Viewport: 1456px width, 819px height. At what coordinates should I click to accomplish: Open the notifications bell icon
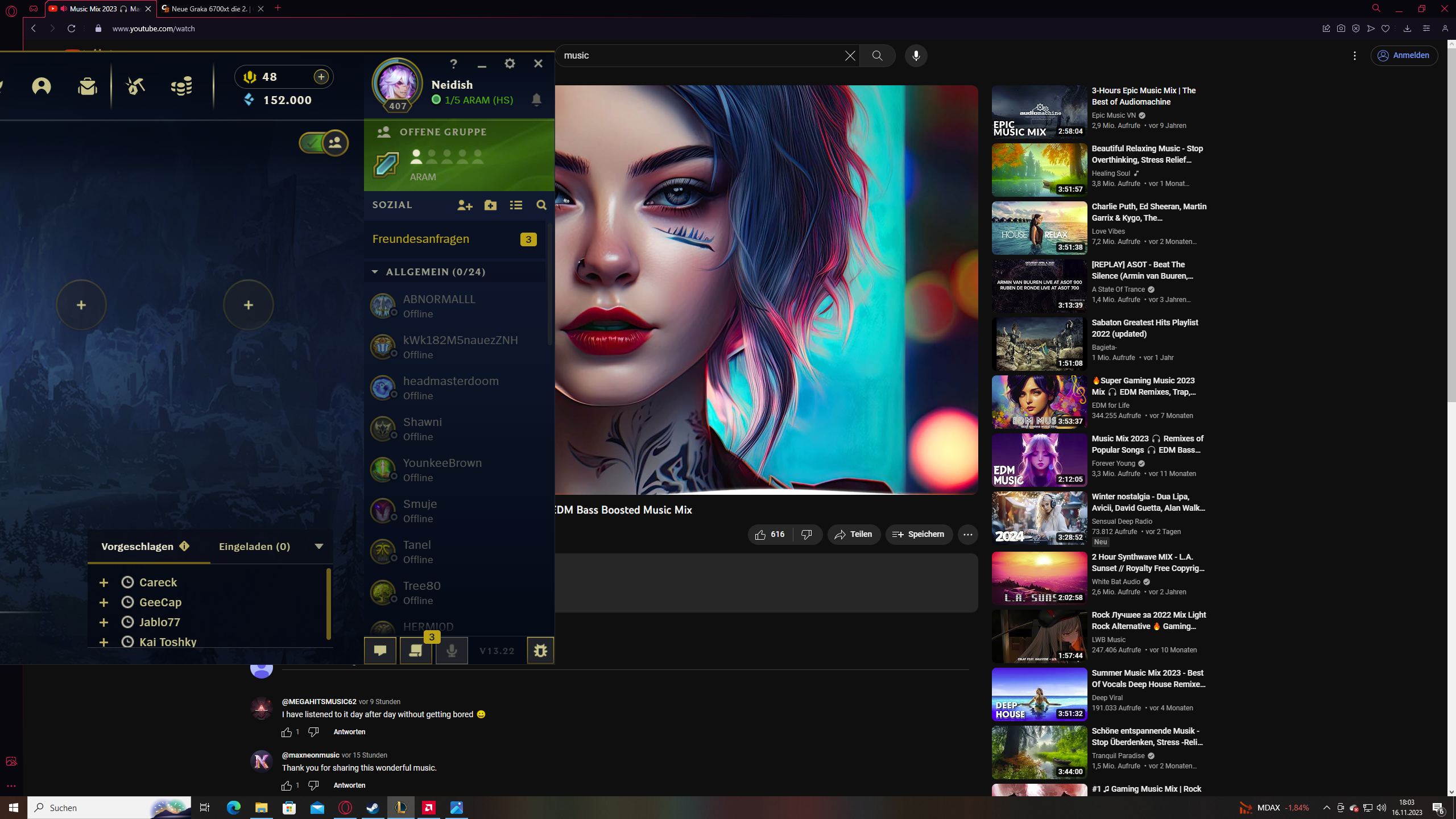(x=536, y=100)
